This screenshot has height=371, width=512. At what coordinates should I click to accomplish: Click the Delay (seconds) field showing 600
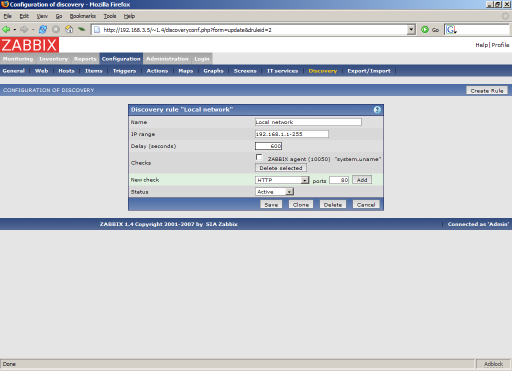269,146
